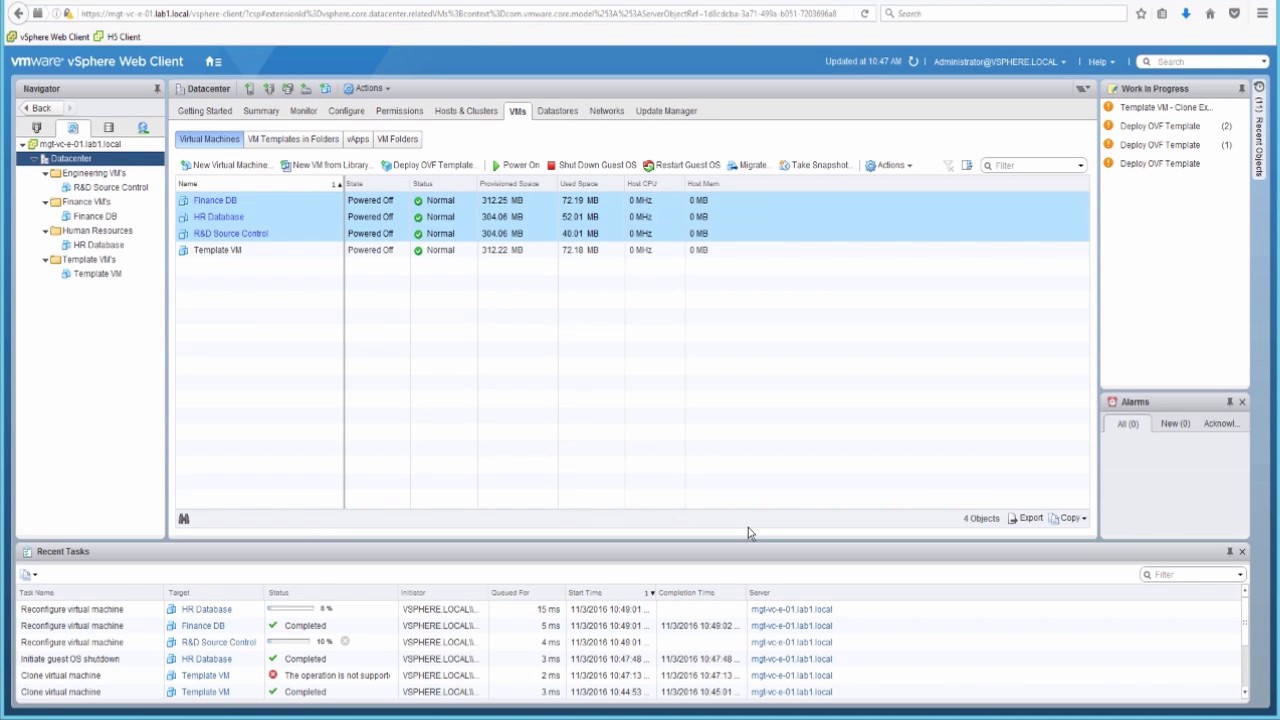Screen dimensions: 1280x720
Task: Cancel the R&D Source Control reconfigure task
Action: pos(345,642)
